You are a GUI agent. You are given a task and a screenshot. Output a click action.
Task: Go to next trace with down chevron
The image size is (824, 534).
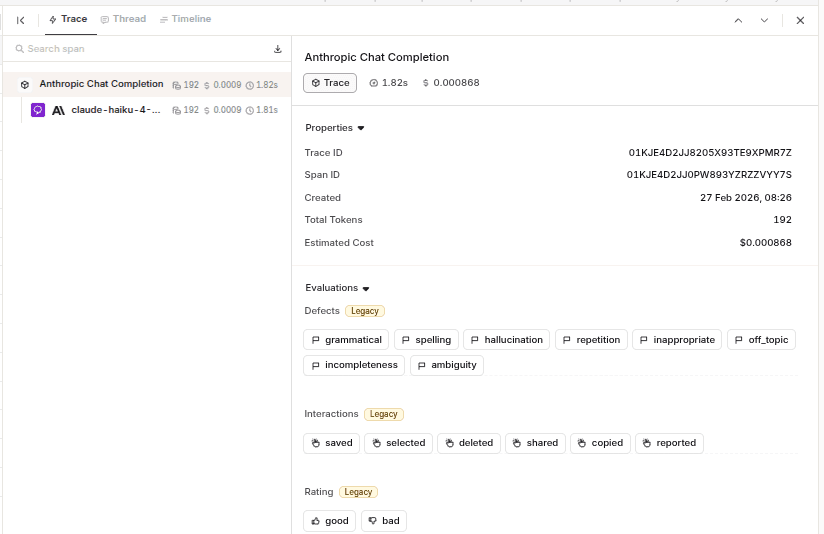tap(764, 20)
